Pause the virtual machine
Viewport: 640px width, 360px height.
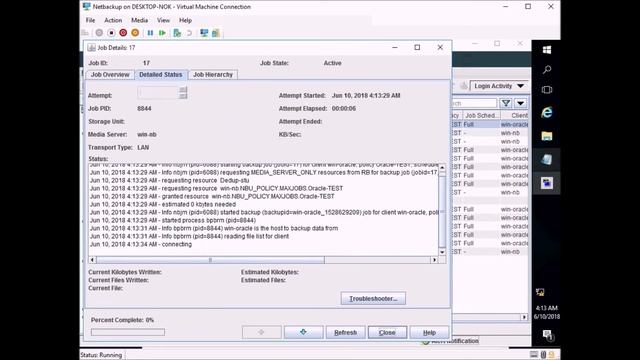150,33
